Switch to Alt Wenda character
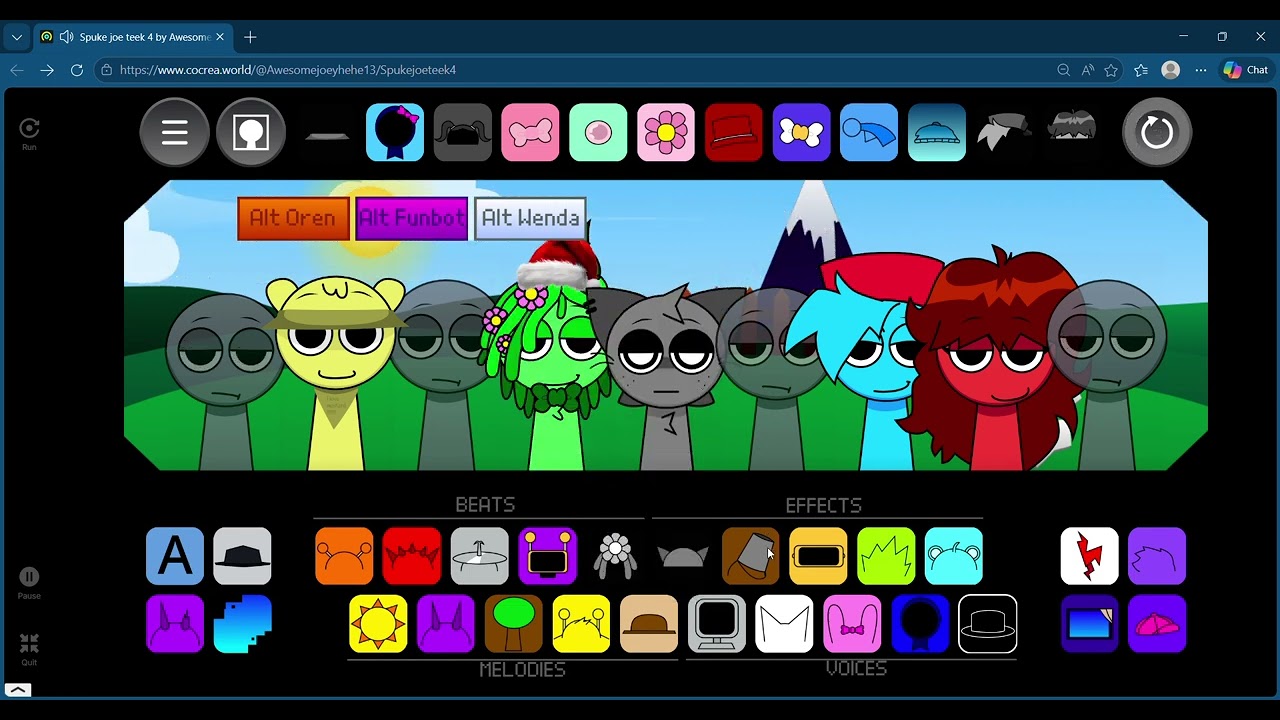 [530, 218]
